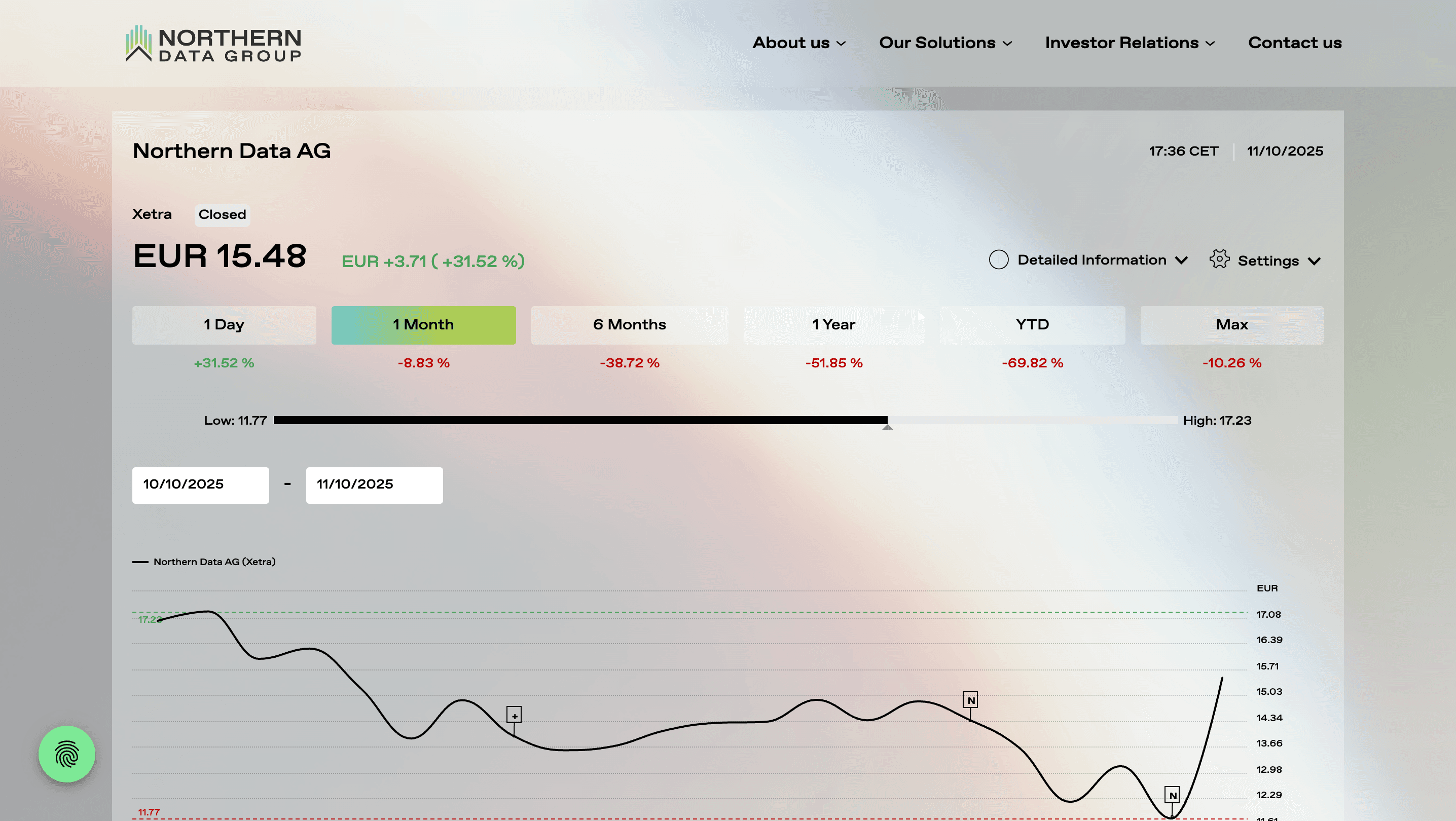Viewport: 1456px width, 821px height.
Task: Expand the Detailed Information chevron
Action: click(x=1181, y=260)
